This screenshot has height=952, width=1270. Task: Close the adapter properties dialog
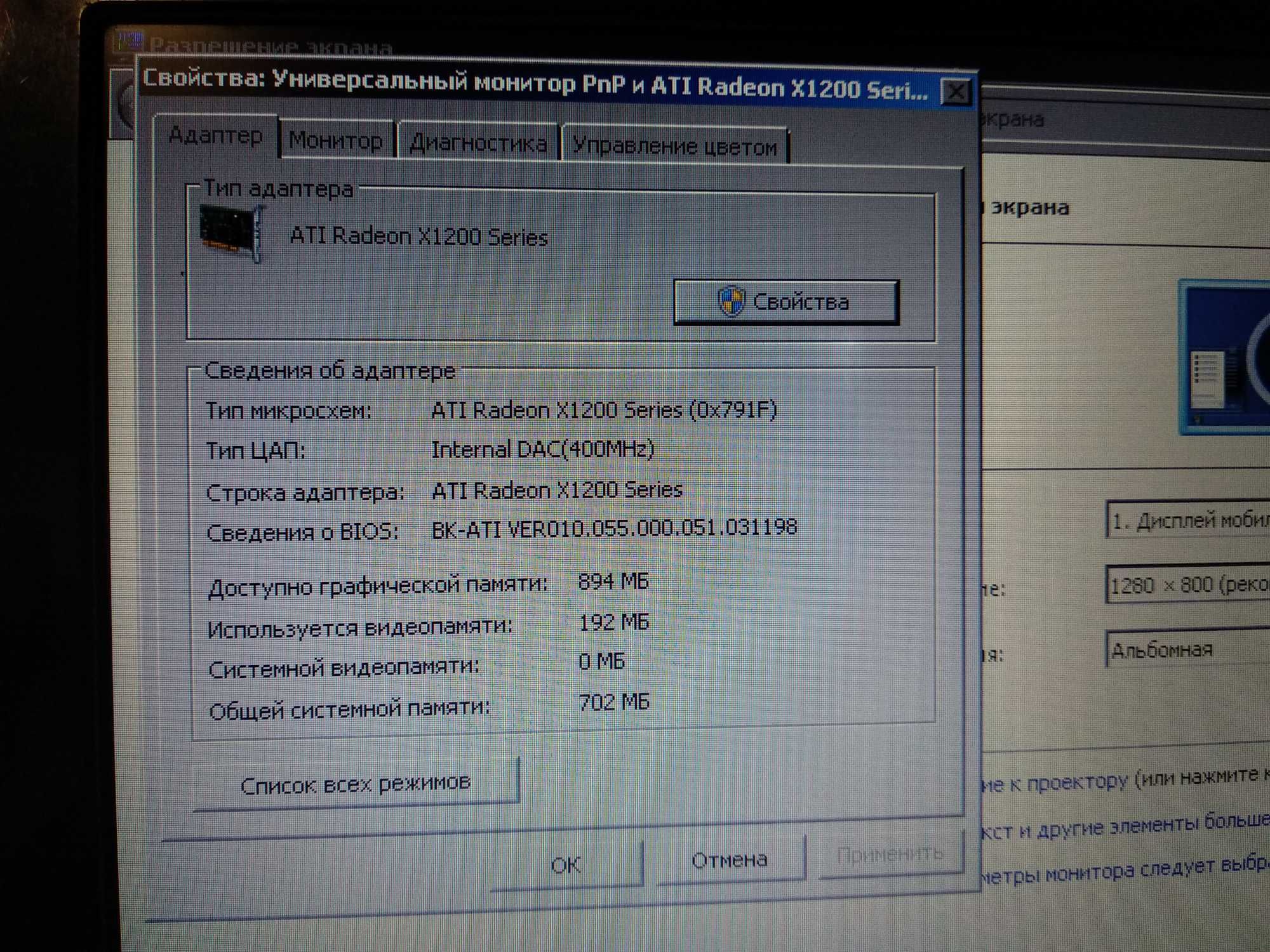(x=956, y=93)
